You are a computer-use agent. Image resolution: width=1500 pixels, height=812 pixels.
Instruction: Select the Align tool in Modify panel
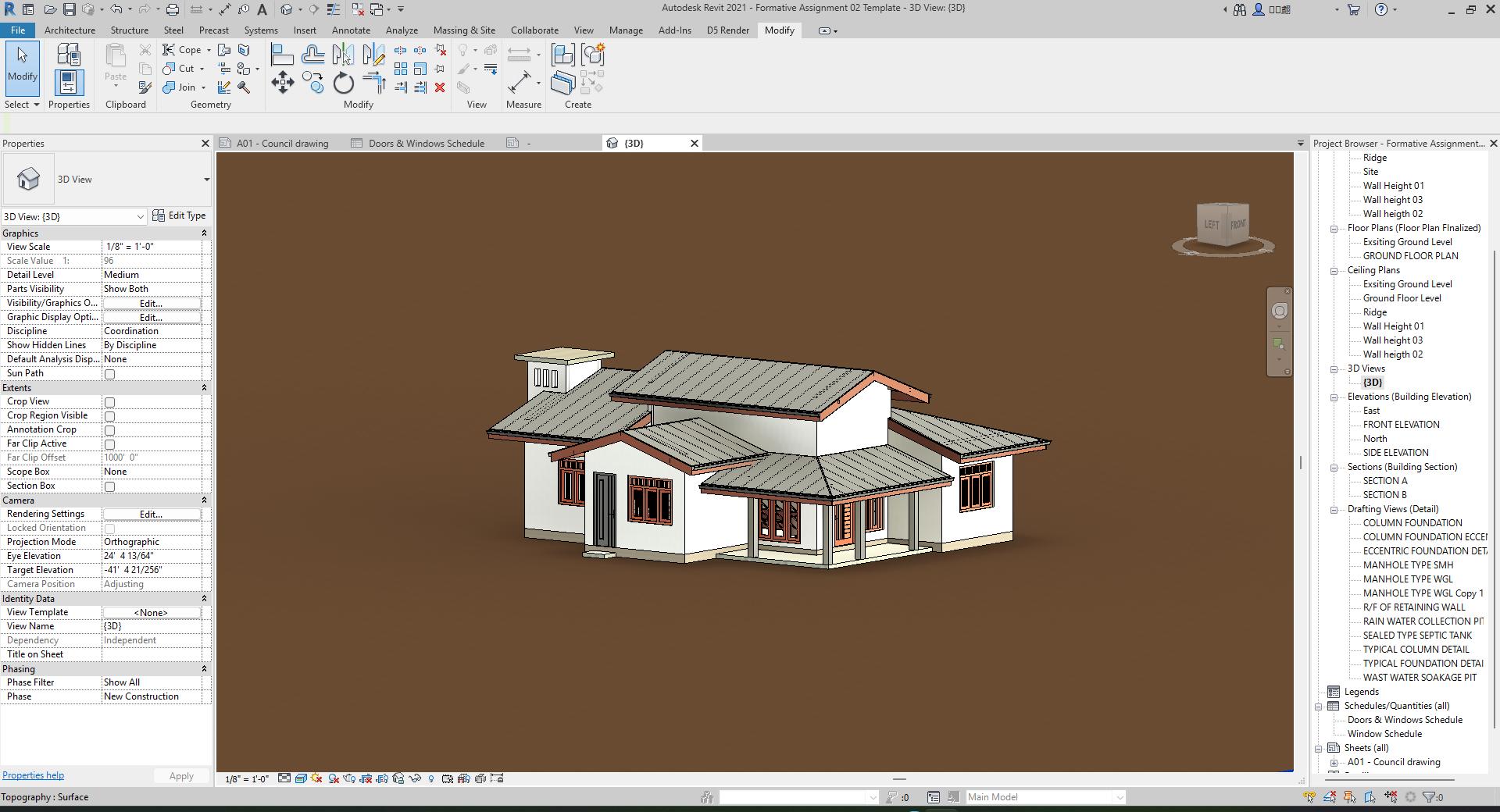[282, 55]
